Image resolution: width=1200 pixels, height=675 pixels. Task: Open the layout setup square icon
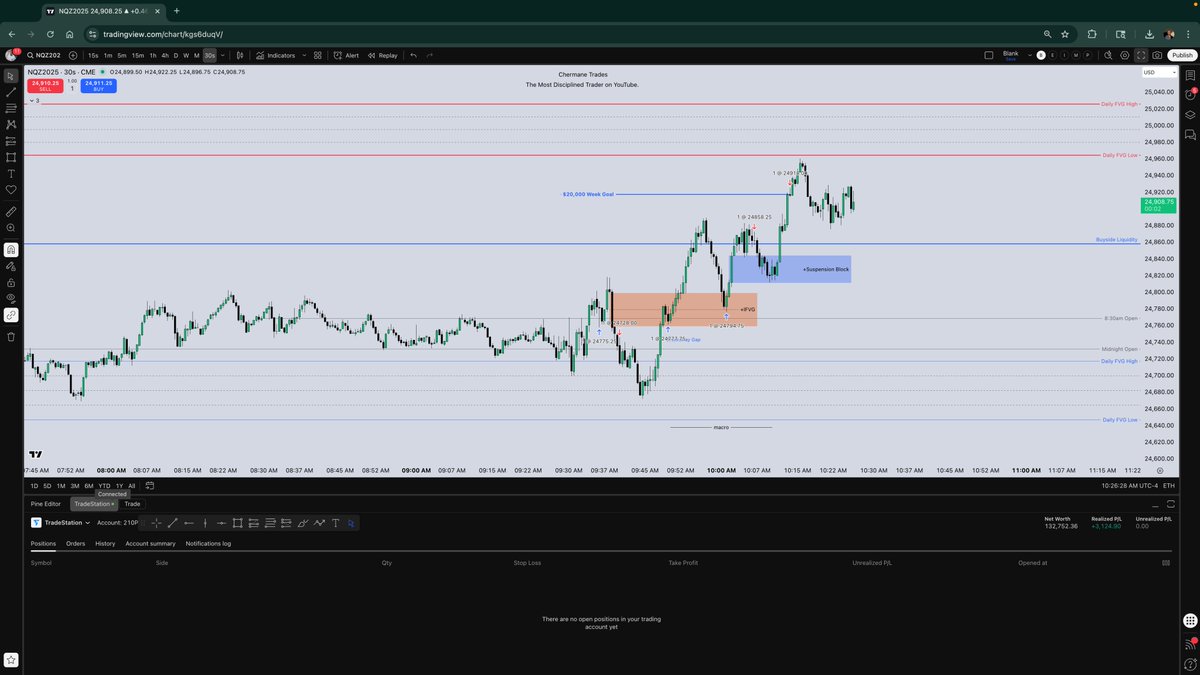[989, 55]
